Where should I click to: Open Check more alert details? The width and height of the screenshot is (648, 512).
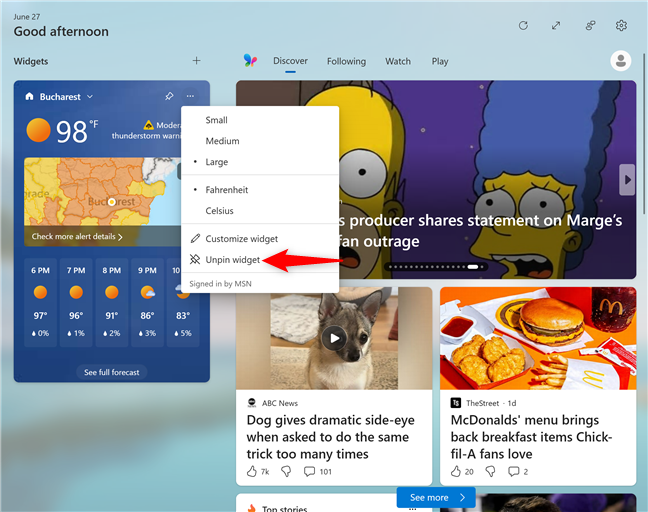click(77, 236)
